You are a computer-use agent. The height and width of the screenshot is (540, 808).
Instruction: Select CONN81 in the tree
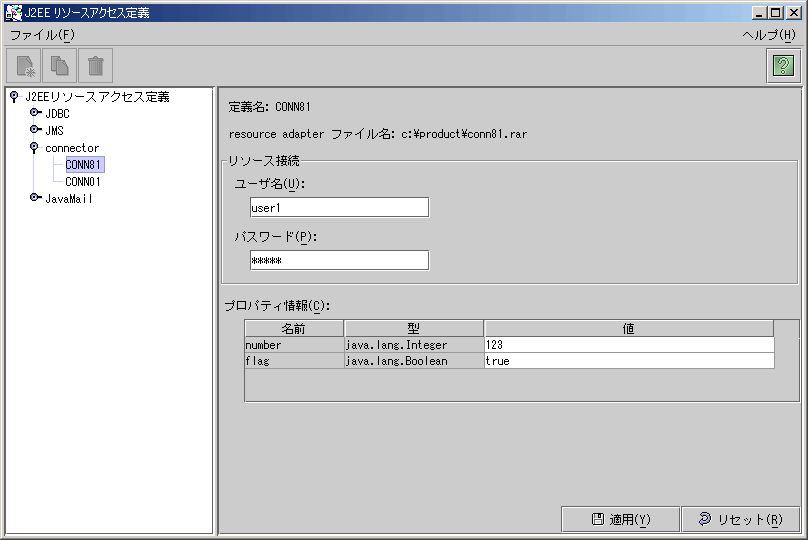pyautogui.click(x=83, y=164)
